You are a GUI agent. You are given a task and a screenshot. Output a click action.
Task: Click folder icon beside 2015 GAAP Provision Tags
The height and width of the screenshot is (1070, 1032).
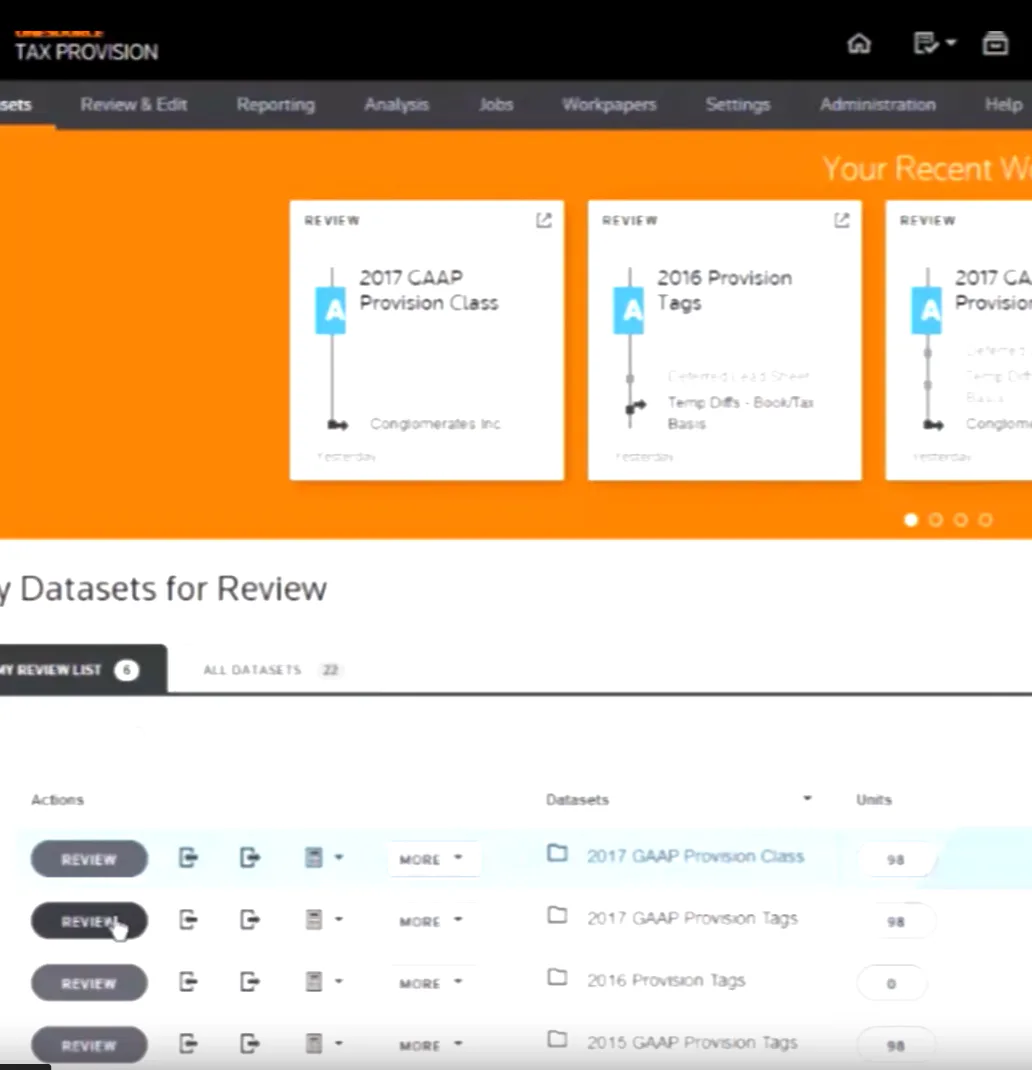[558, 1039]
